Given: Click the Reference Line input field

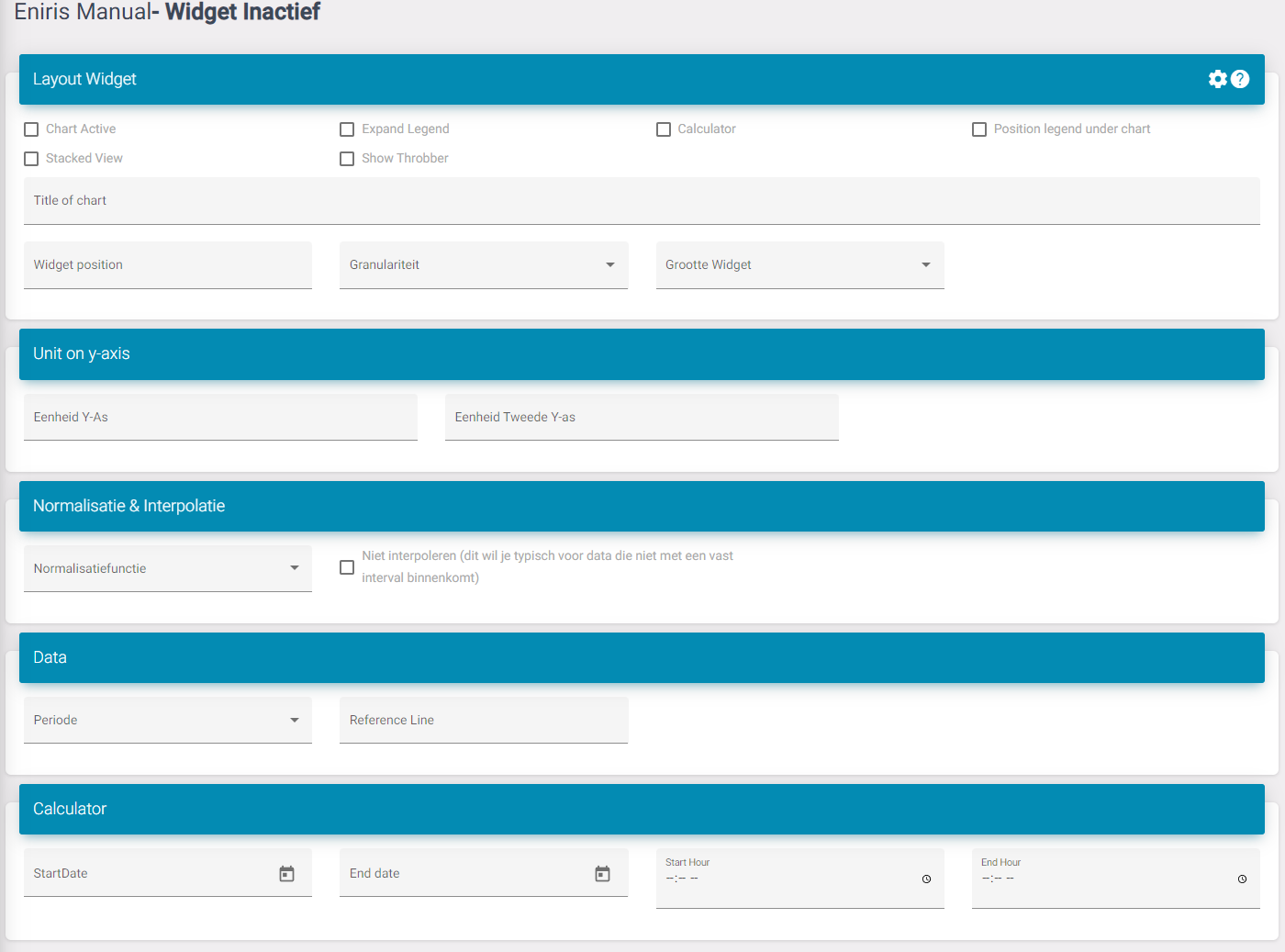Looking at the screenshot, I should click(483, 721).
